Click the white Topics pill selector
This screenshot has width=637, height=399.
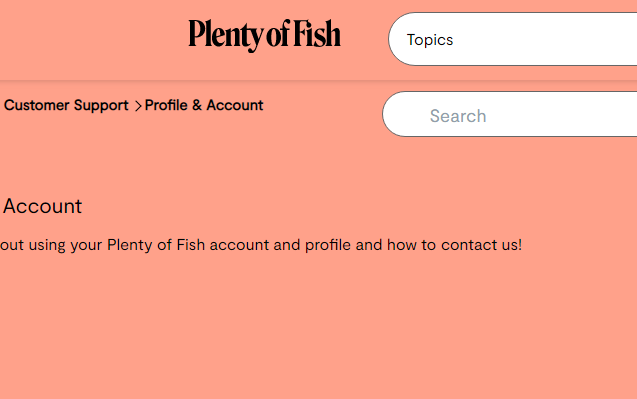tap(513, 39)
